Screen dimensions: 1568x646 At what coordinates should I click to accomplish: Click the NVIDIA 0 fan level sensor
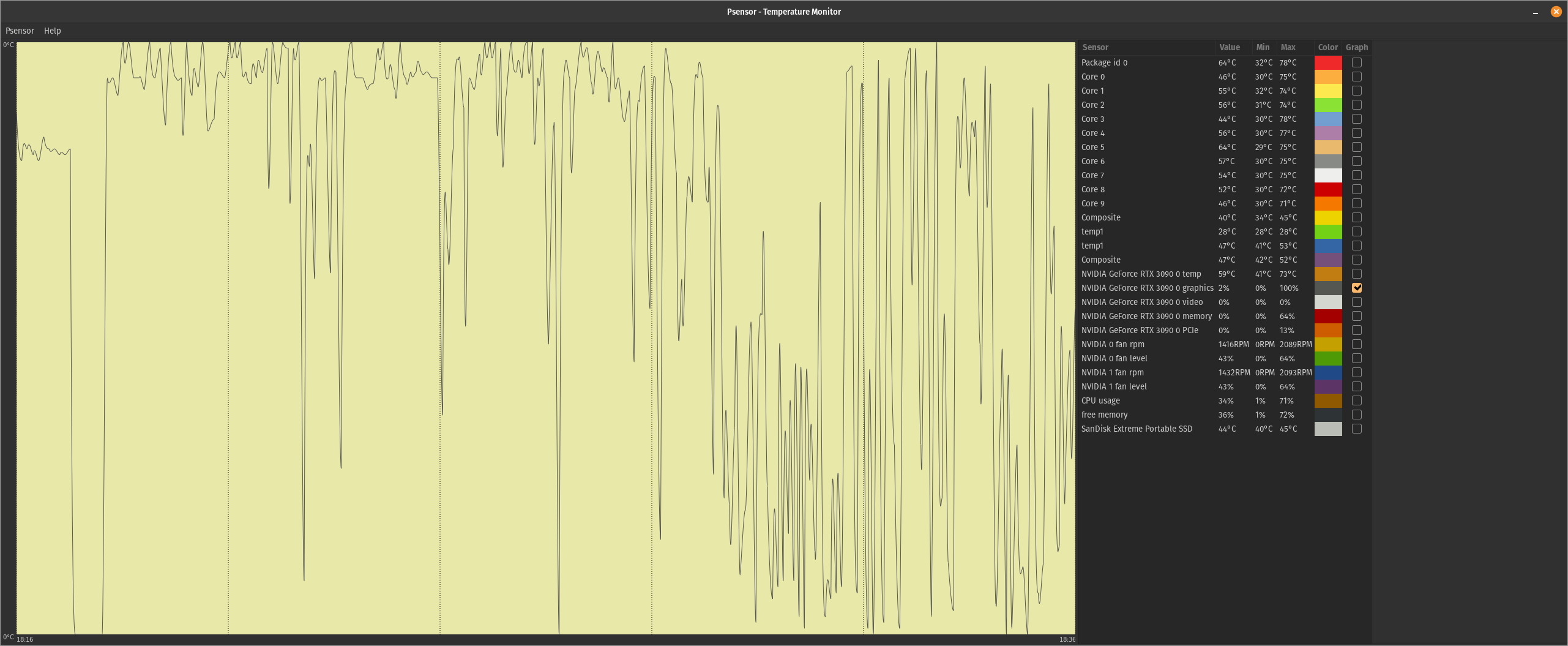[x=1114, y=358]
